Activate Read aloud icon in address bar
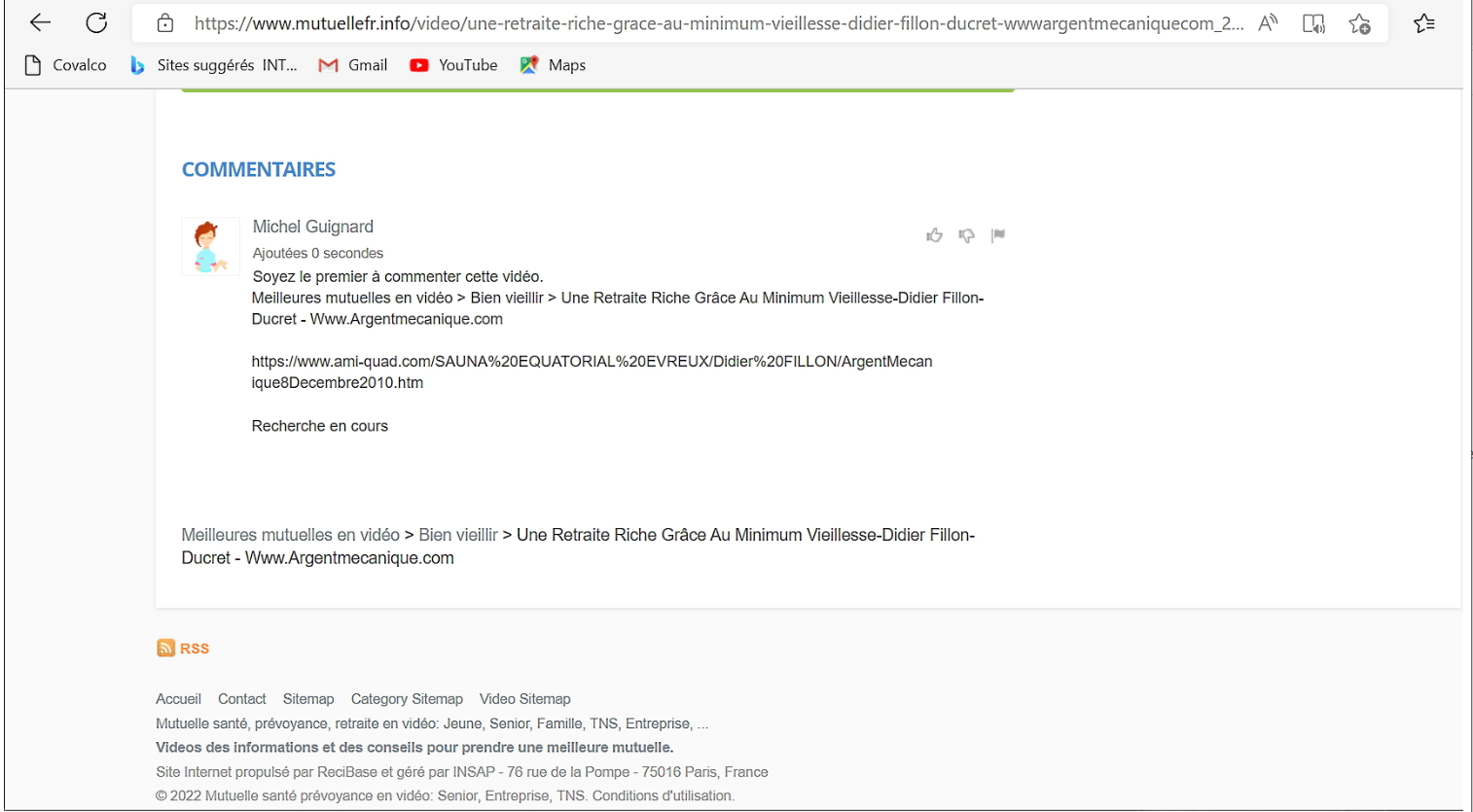The image size is (1473, 812). pos(1268,23)
